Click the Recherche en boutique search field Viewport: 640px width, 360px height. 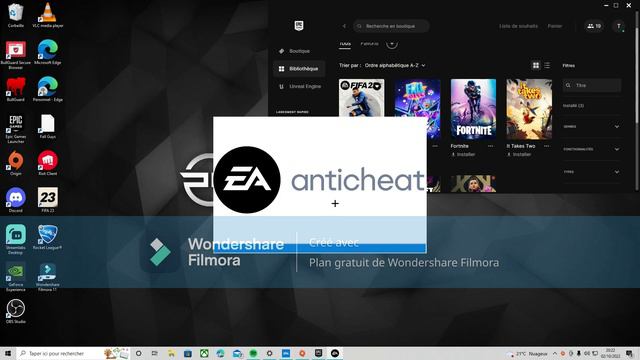tap(391, 26)
